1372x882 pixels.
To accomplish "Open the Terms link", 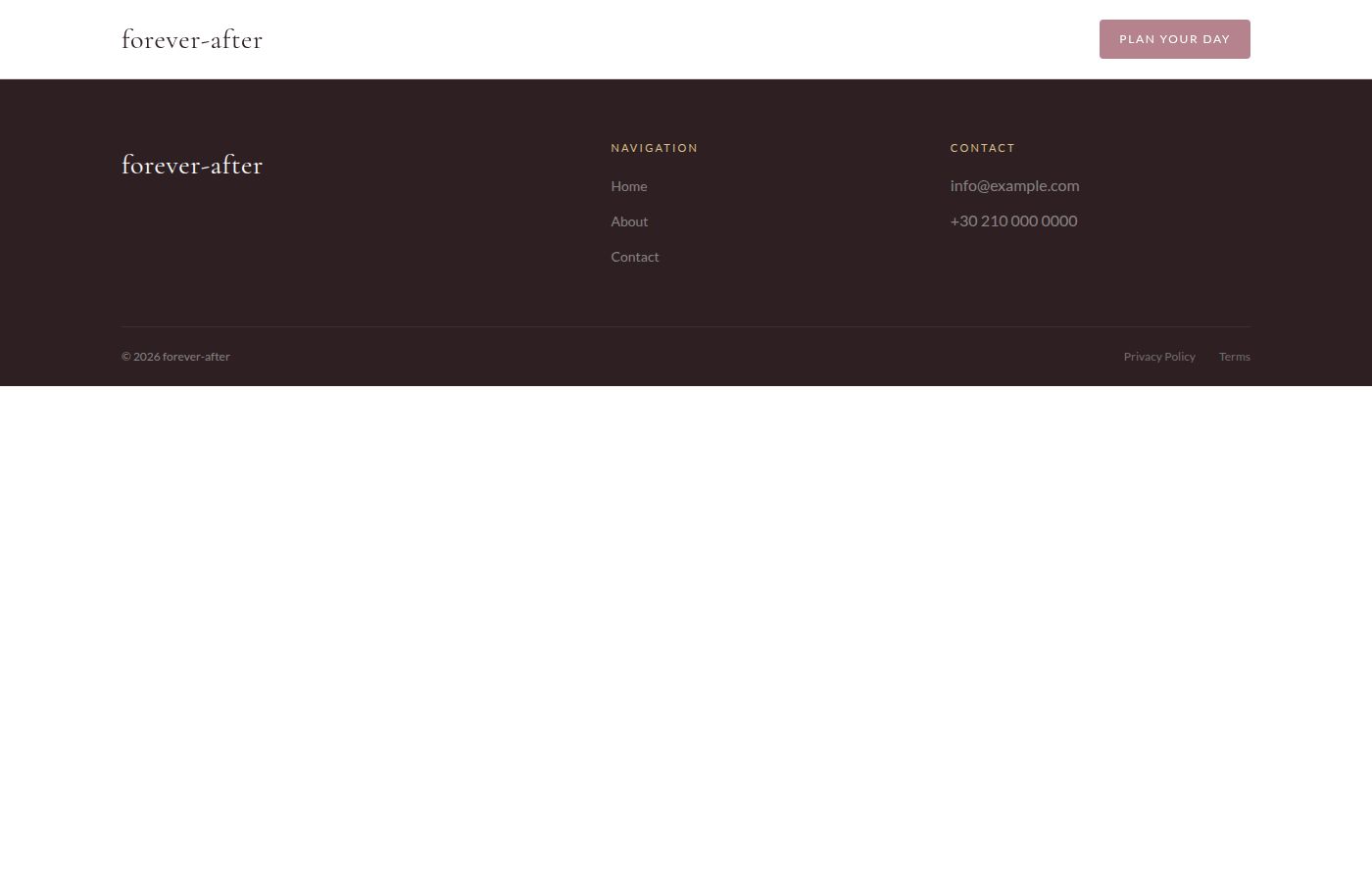I will pyautogui.click(x=1235, y=357).
